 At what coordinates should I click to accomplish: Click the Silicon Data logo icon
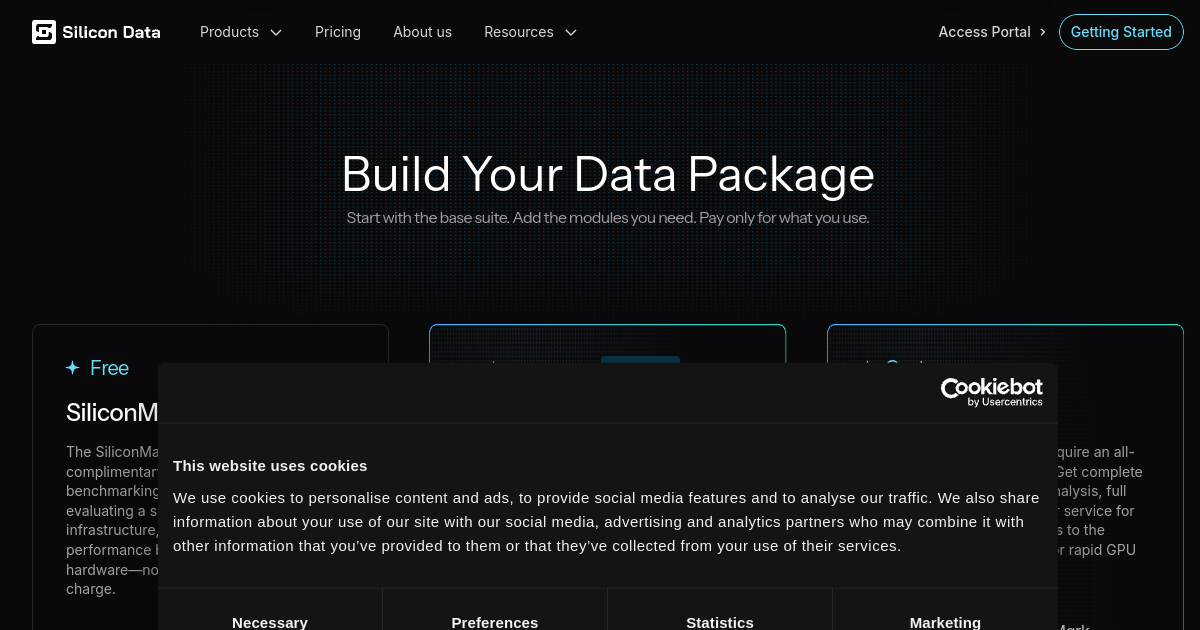pyautogui.click(x=44, y=32)
